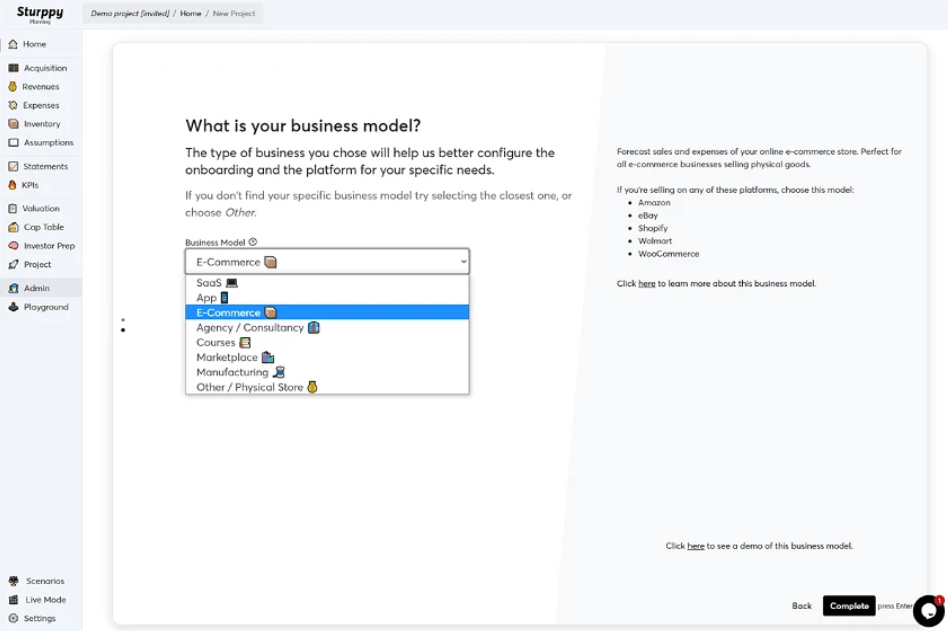The width and height of the screenshot is (948, 631).
Task: Go to Settings in sidebar
Action: [40, 618]
